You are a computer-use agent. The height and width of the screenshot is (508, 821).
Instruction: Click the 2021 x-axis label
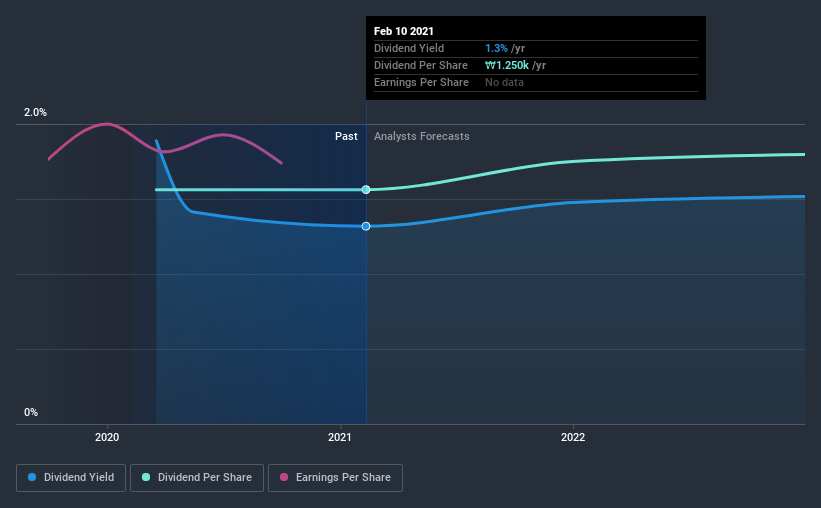[340, 437]
